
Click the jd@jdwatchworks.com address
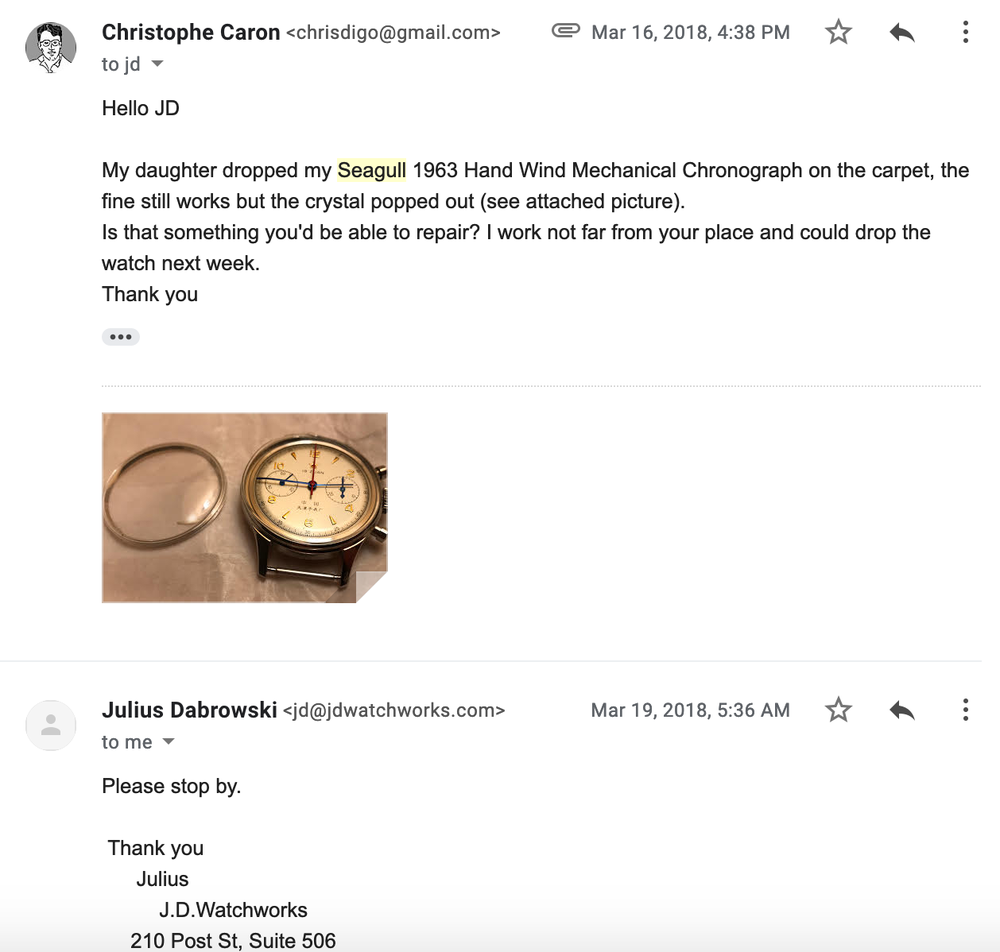point(394,711)
